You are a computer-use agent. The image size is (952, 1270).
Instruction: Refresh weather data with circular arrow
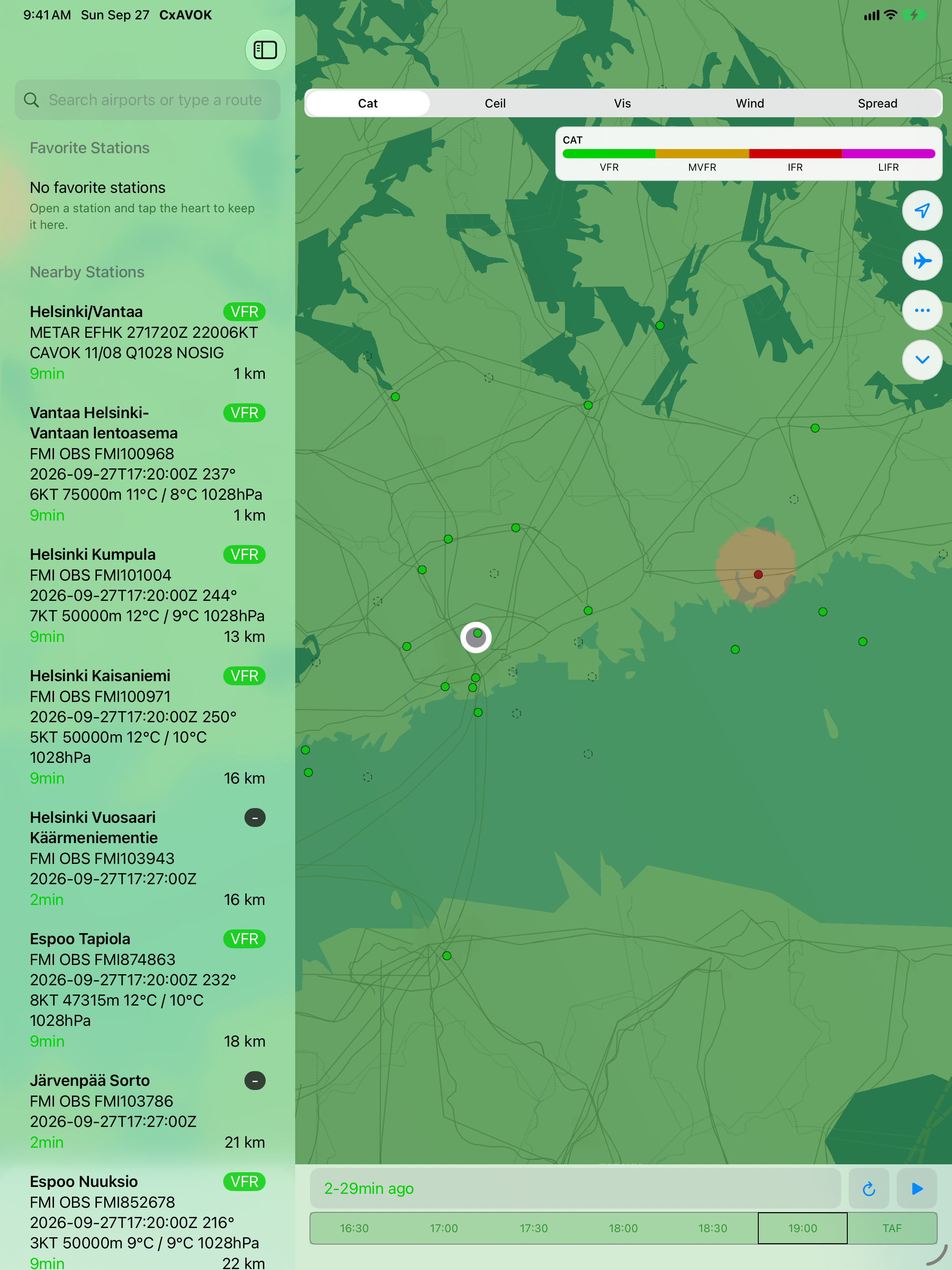pos(868,1188)
